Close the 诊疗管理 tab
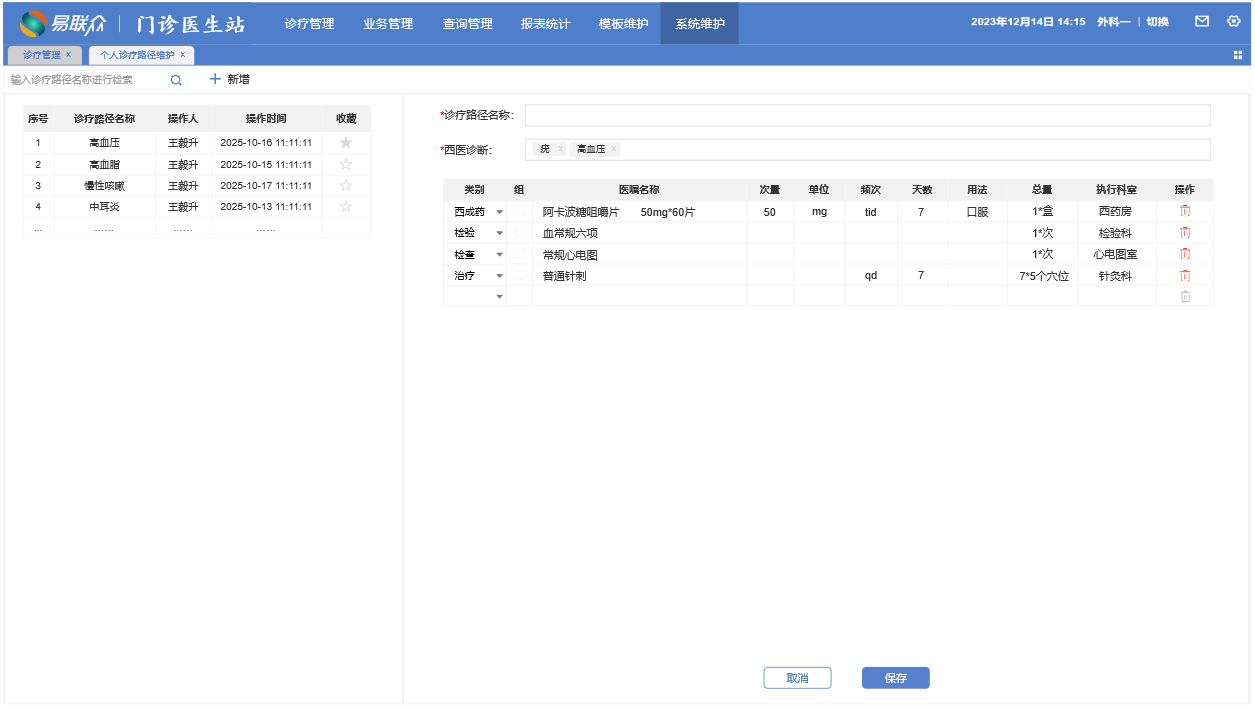 (68, 55)
